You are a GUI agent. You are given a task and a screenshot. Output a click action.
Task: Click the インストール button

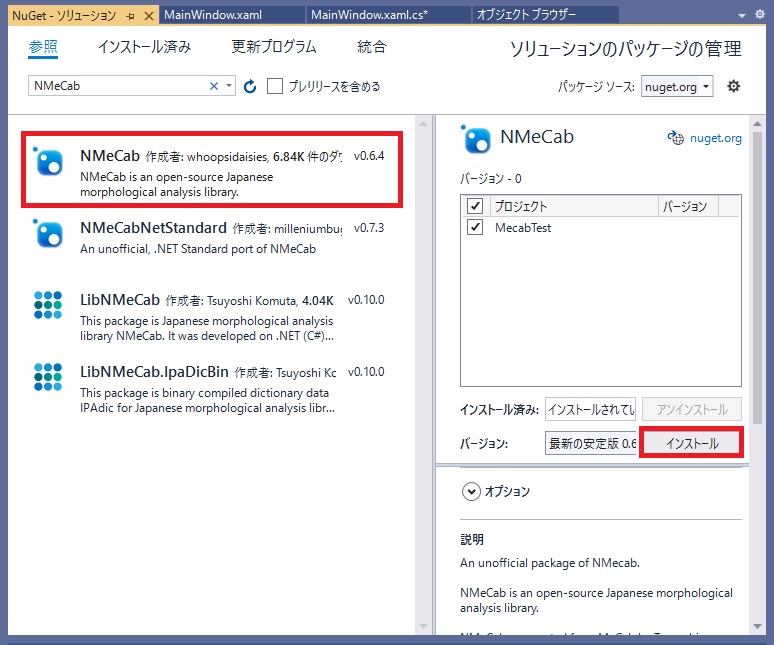(x=692, y=443)
